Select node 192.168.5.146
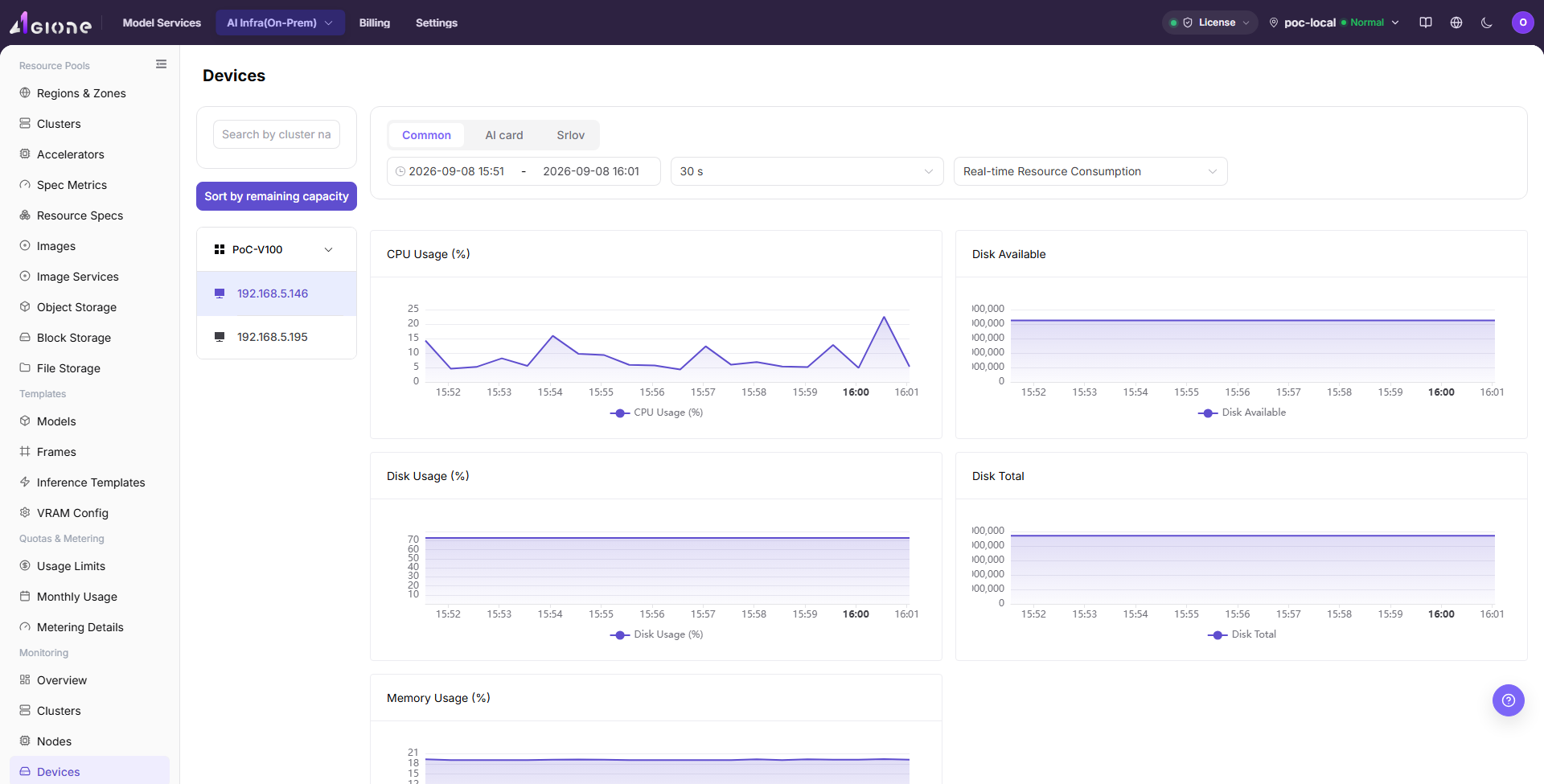The width and height of the screenshot is (1544, 784). pos(277,293)
